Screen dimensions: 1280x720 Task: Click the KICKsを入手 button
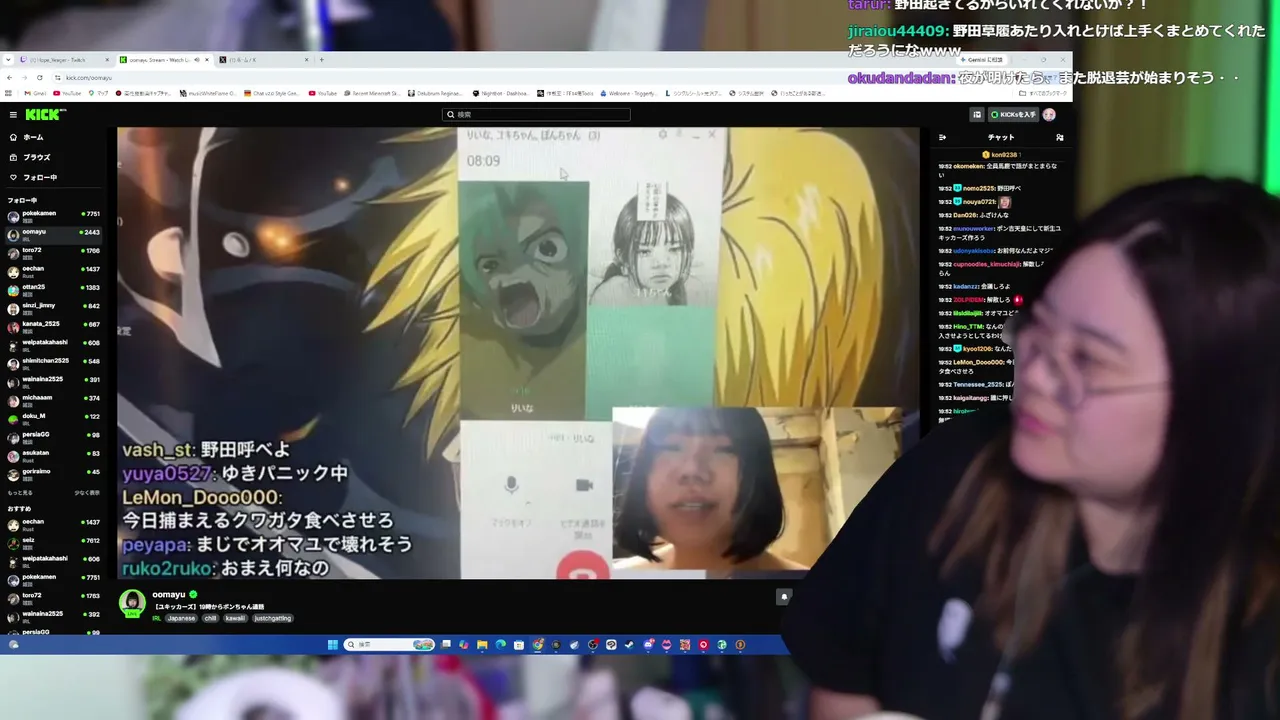coord(1013,115)
